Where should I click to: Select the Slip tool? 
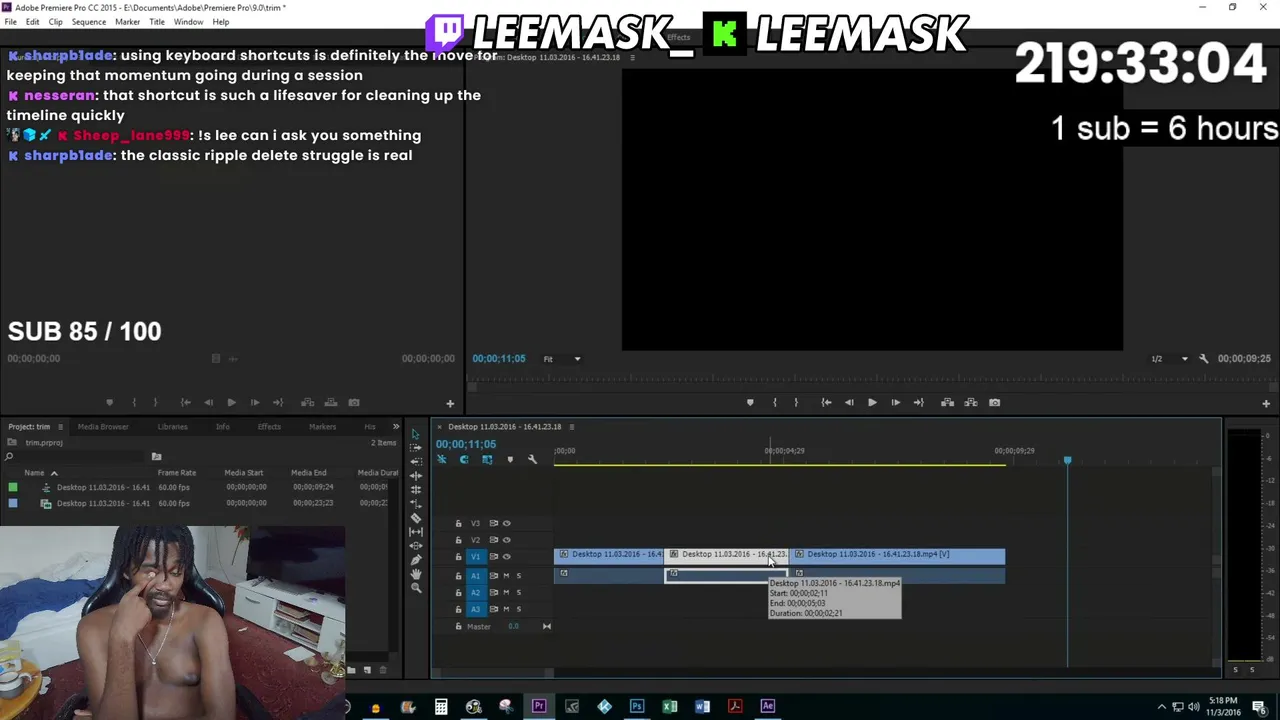(x=416, y=531)
